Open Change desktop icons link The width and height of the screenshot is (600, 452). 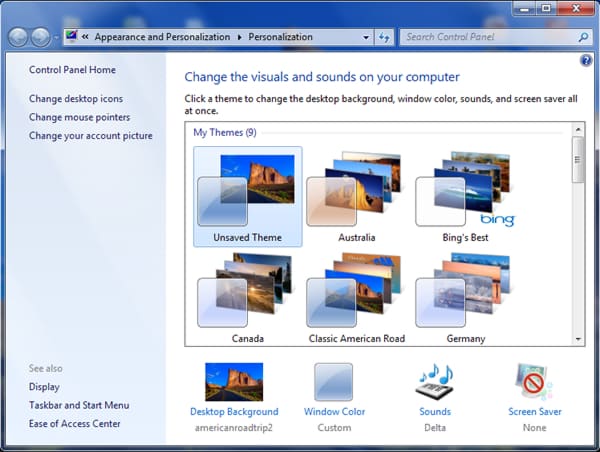(76, 99)
